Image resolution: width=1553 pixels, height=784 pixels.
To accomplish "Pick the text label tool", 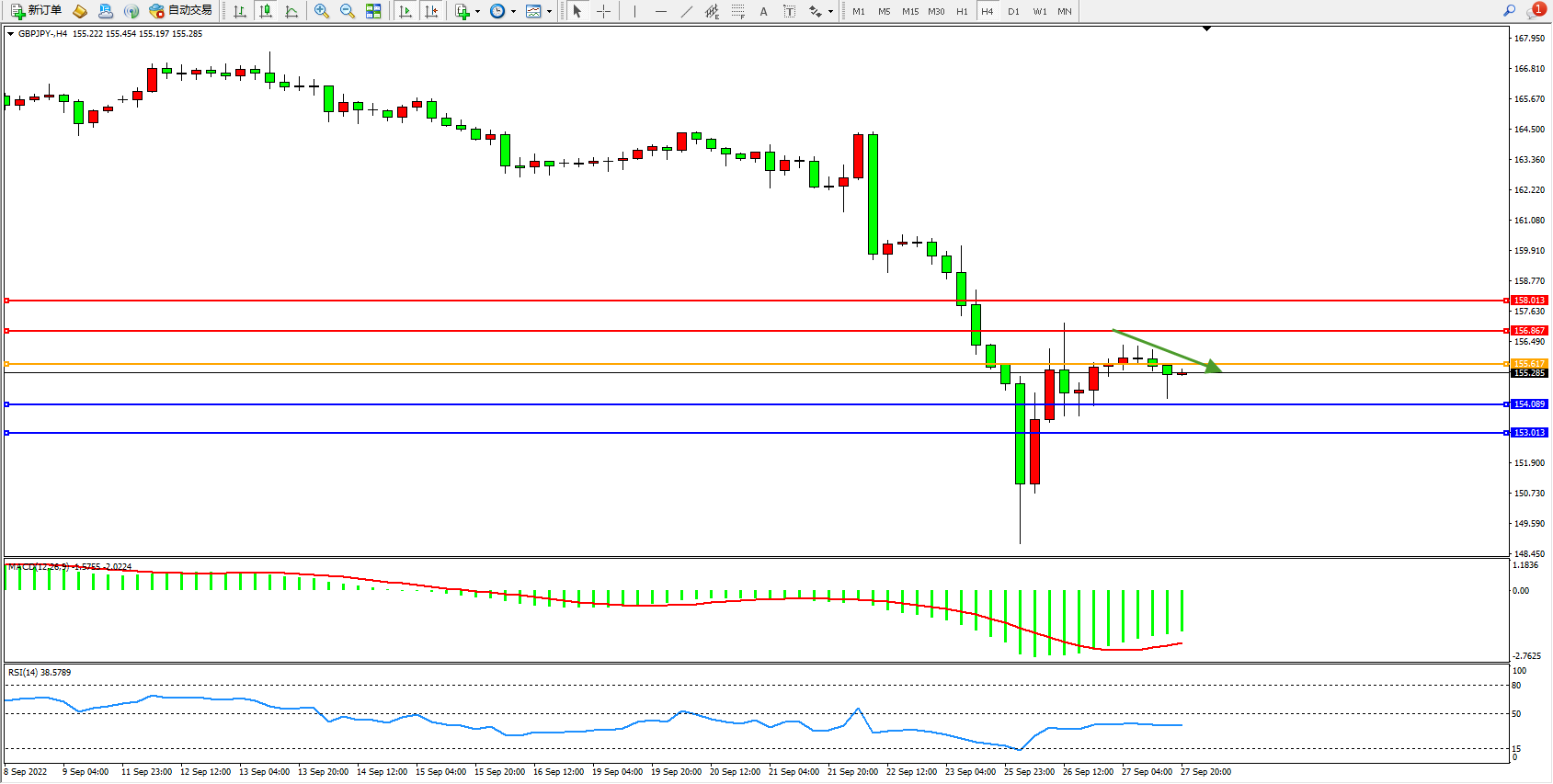I will tap(763, 11).
